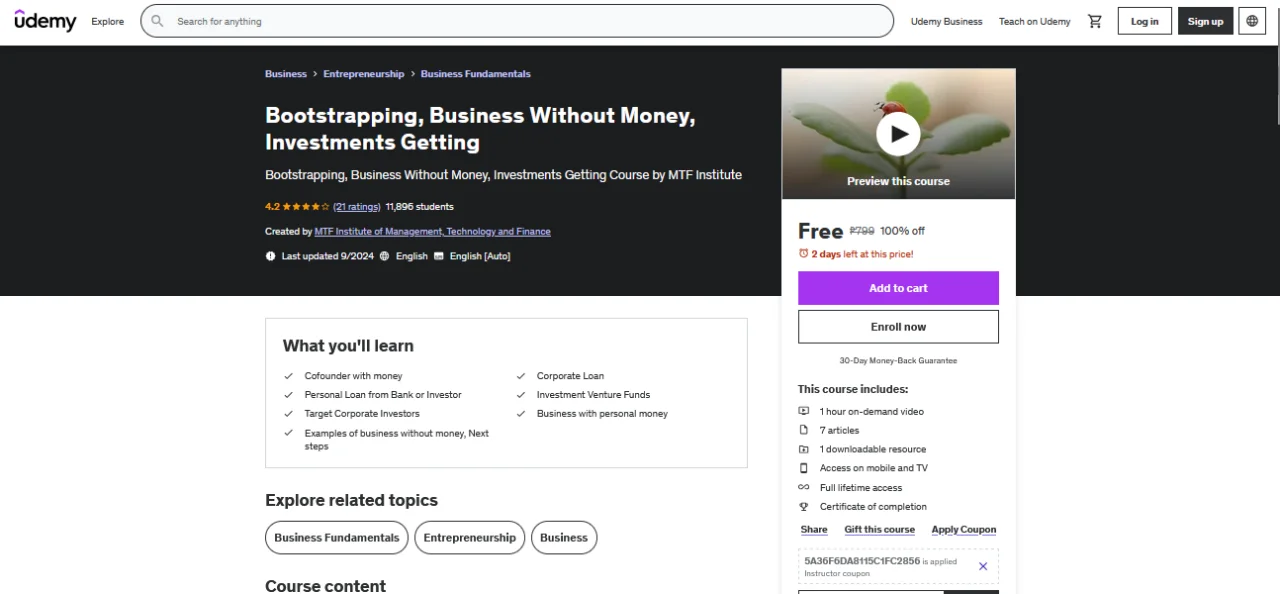Click checkmark beside Investment Venture Funds
Image resolution: width=1280 pixels, height=594 pixels.
[x=521, y=395]
